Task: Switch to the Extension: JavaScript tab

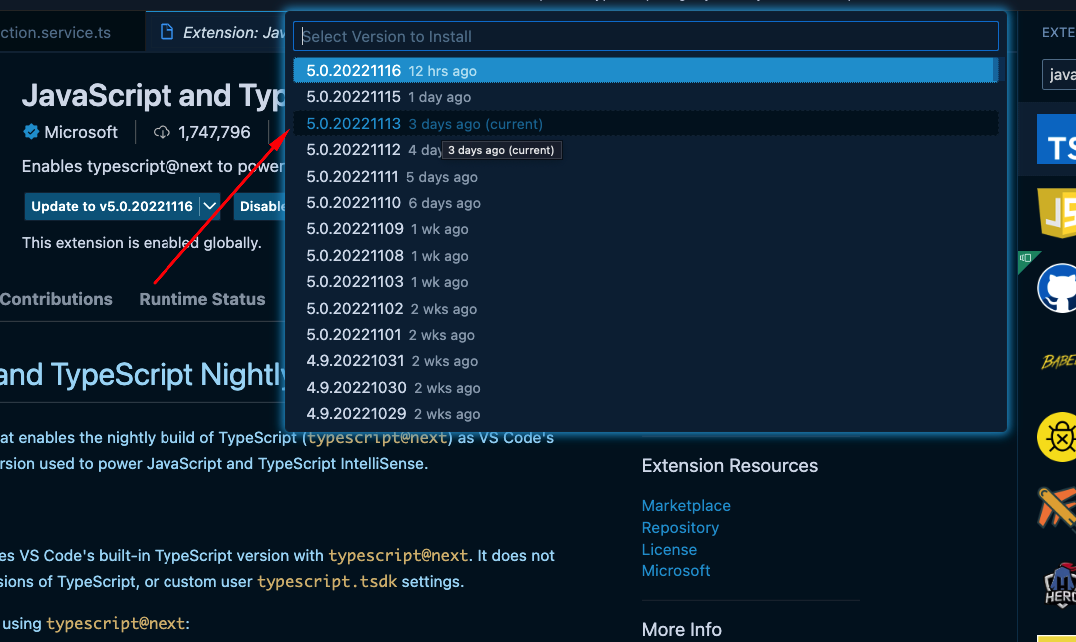Action: (x=216, y=32)
